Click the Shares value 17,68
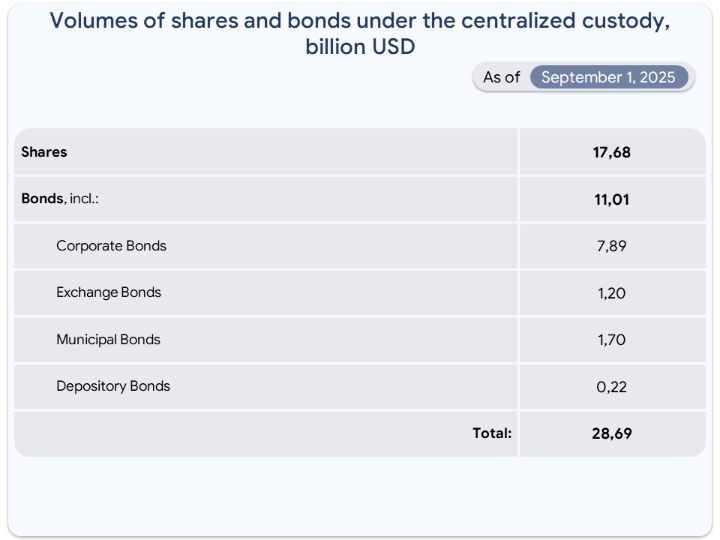Viewport: 720px width, 540px height. click(x=611, y=153)
